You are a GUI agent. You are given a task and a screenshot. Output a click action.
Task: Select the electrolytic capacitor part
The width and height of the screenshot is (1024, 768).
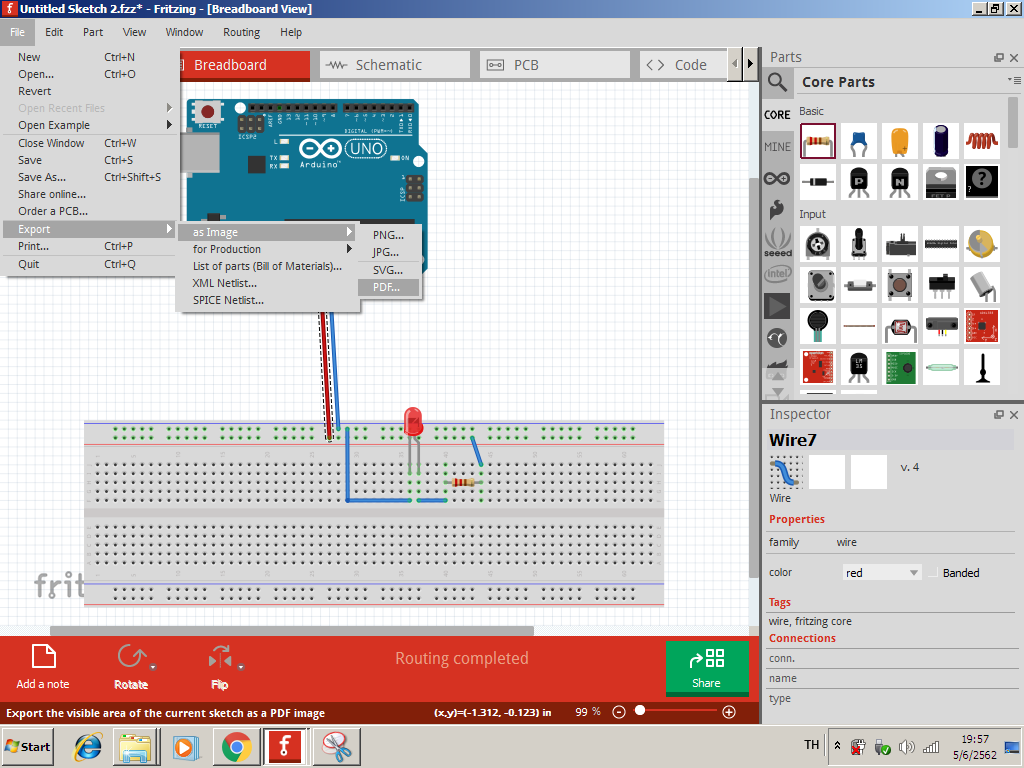941,141
